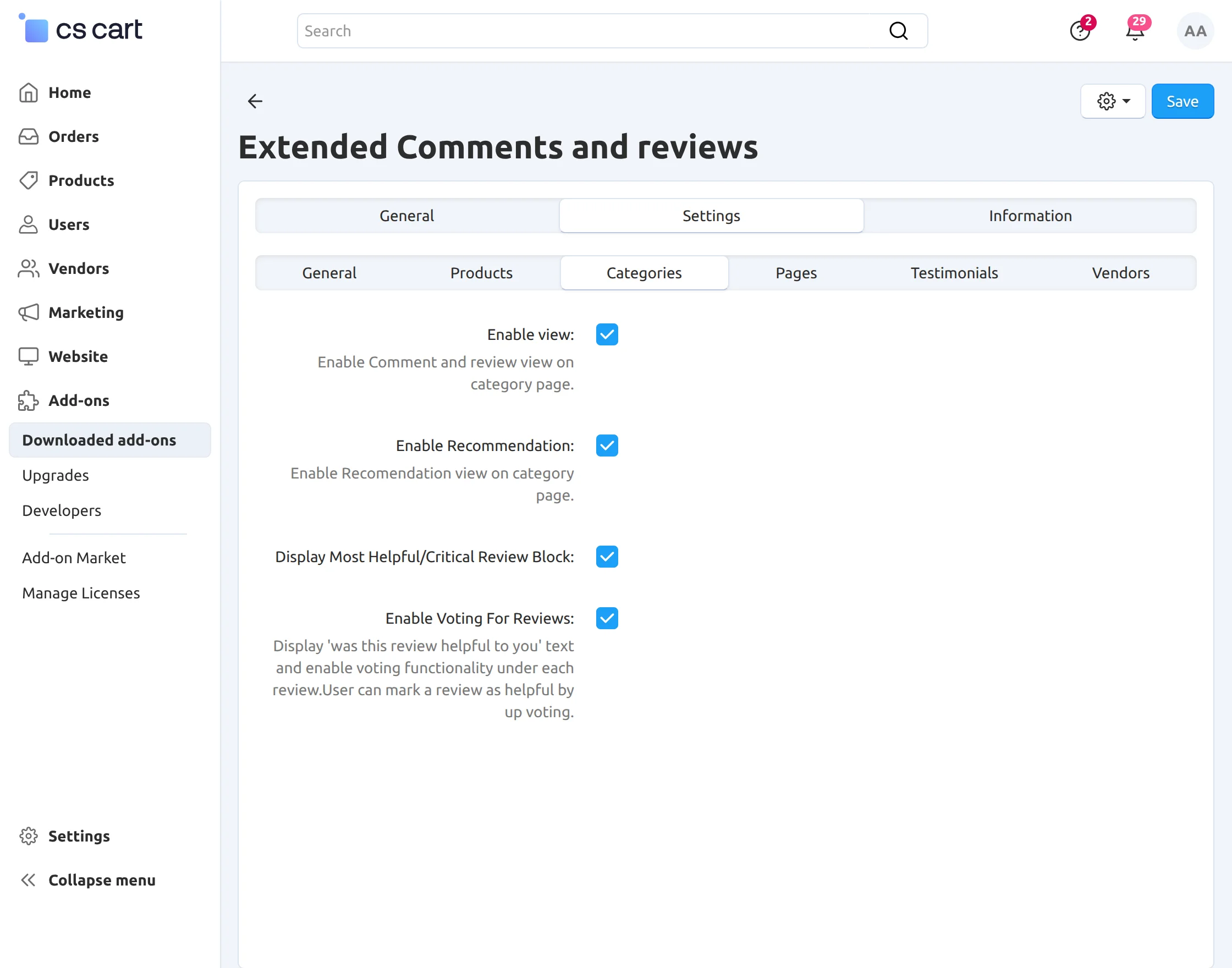Open the Manage Licenses link
The height and width of the screenshot is (968, 1232).
(80, 593)
